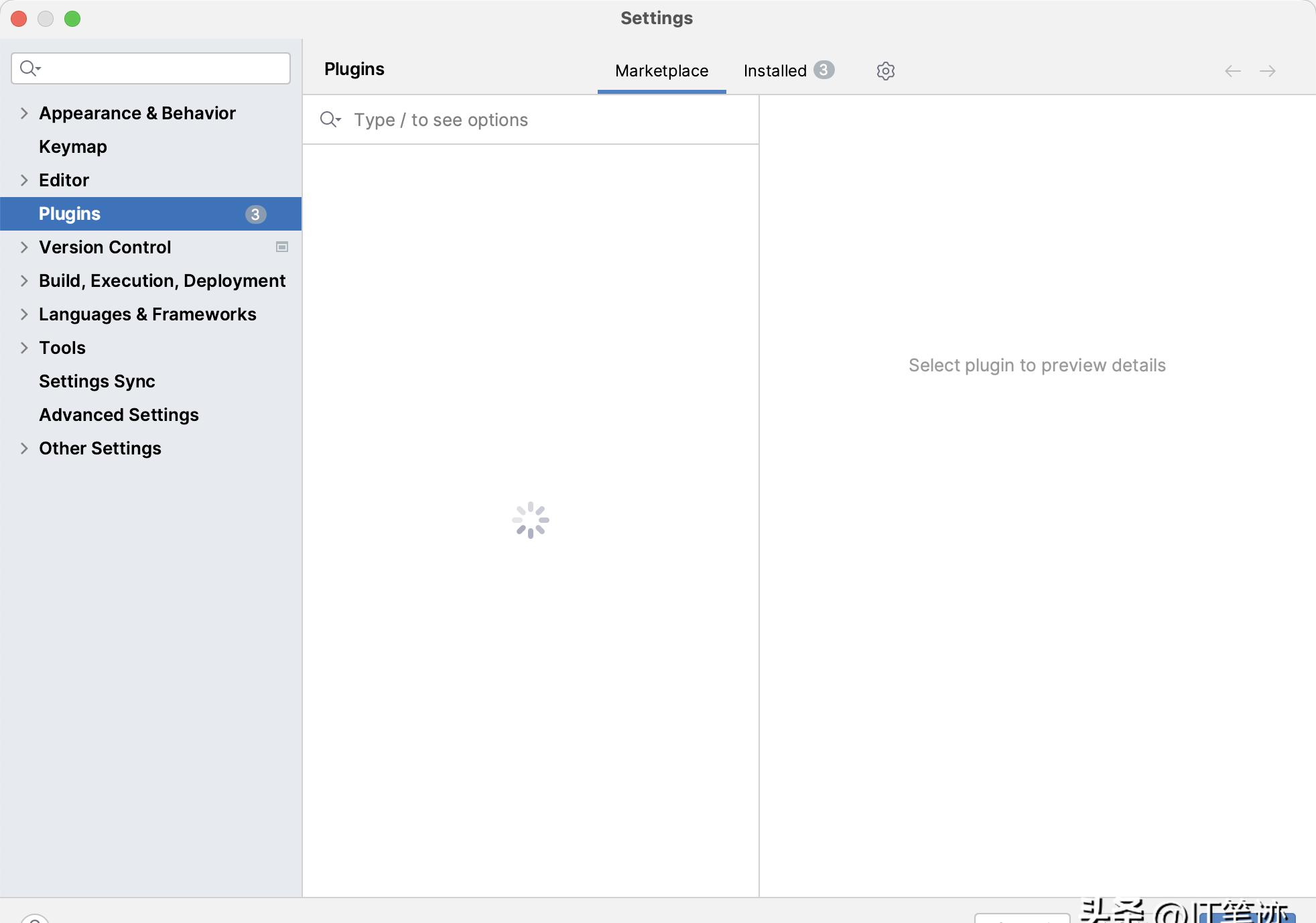1316x923 pixels.
Task: Click the green window zoom button
Action: (72, 19)
